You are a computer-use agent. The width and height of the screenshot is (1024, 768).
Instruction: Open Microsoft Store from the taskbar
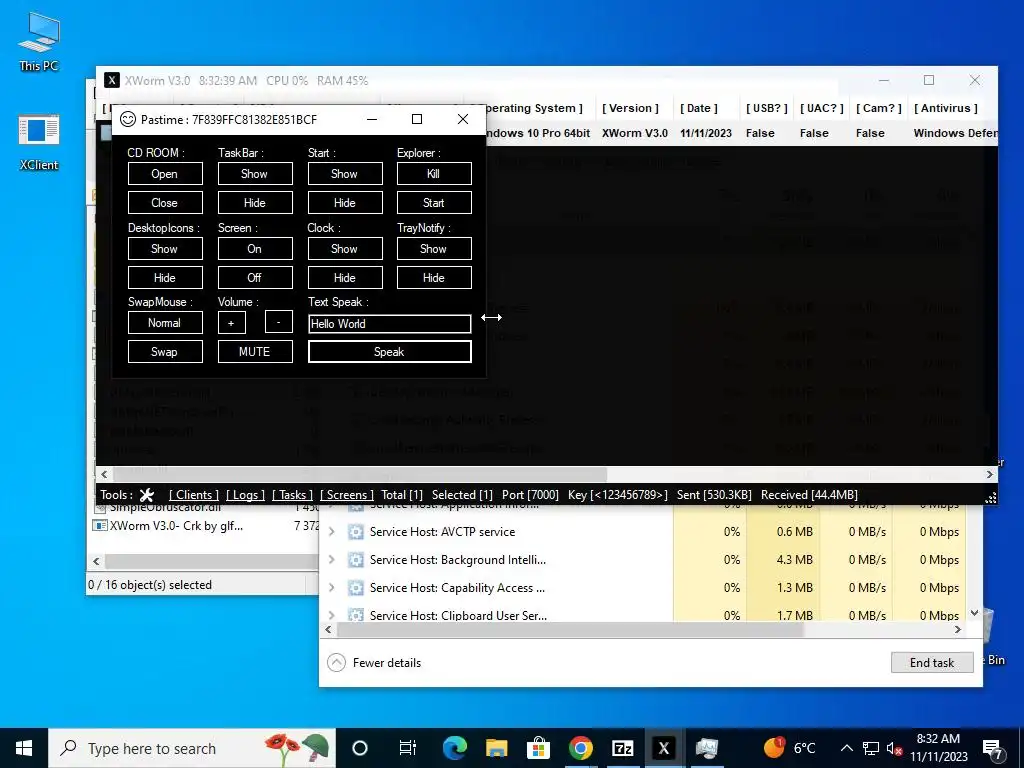point(538,748)
